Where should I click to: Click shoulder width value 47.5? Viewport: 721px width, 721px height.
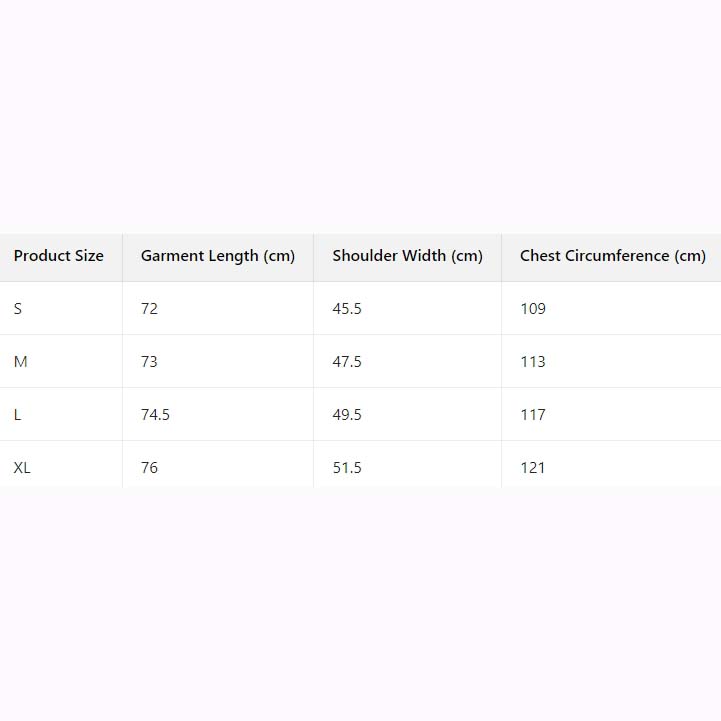click(x=347, y=362)
